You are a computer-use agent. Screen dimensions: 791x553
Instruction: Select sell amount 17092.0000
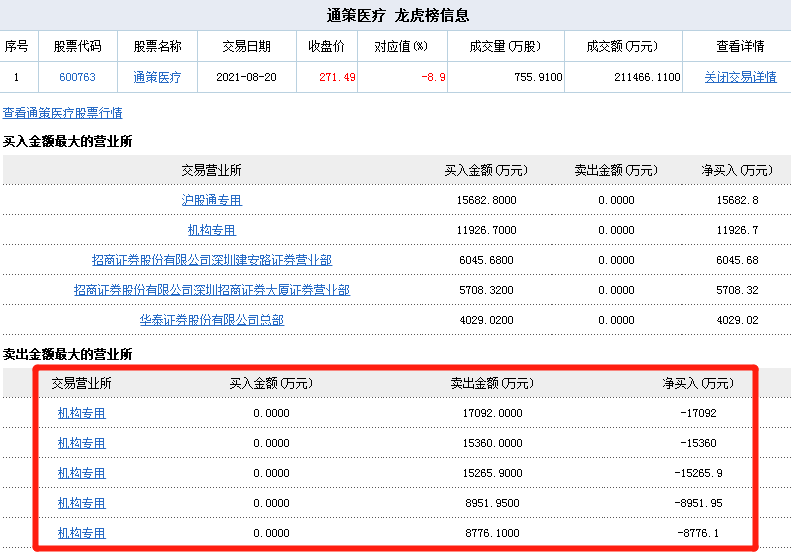tap(492, 413)
